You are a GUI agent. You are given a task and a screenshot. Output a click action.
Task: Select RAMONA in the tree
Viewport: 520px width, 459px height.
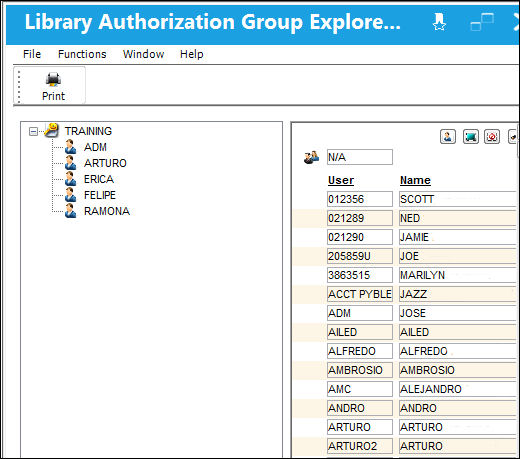tap(107, 211)
